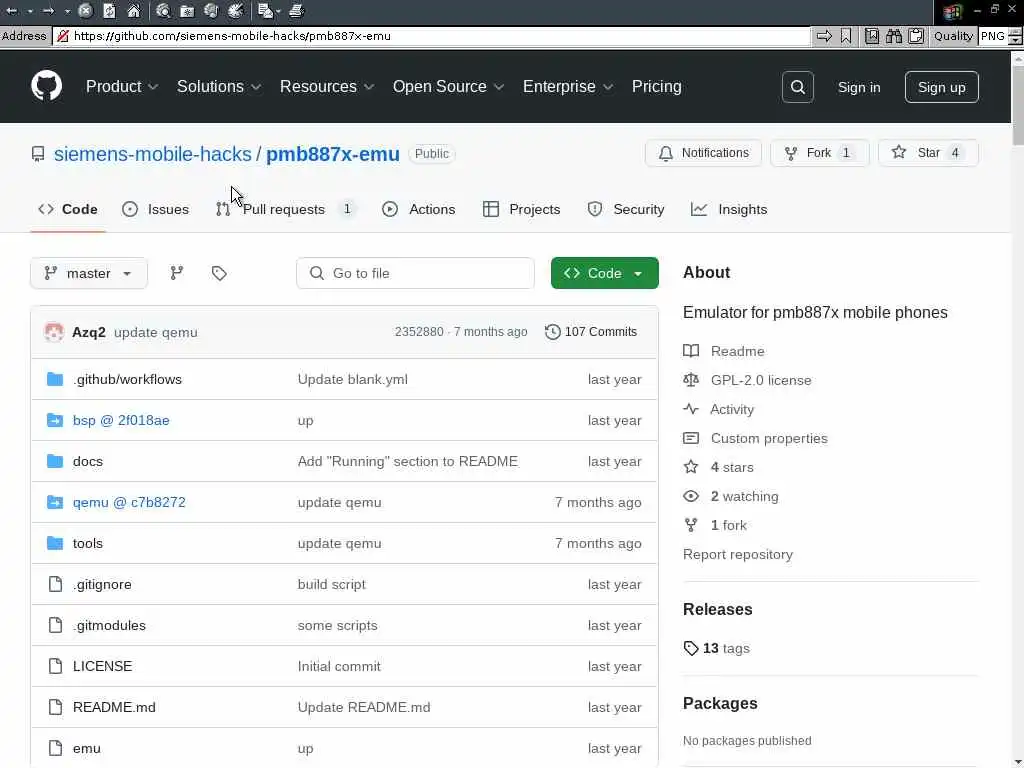Image resolution: width=1024 pixels, height=768 pixels.
Task: Open the green Code dropdown button
Action: click(x=605, y=273)
